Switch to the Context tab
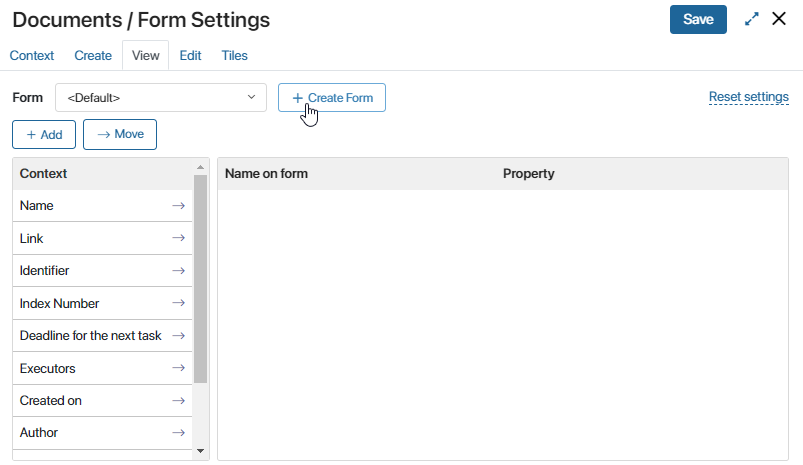Viewport: 803px width, 465px height. pos(32,55)
